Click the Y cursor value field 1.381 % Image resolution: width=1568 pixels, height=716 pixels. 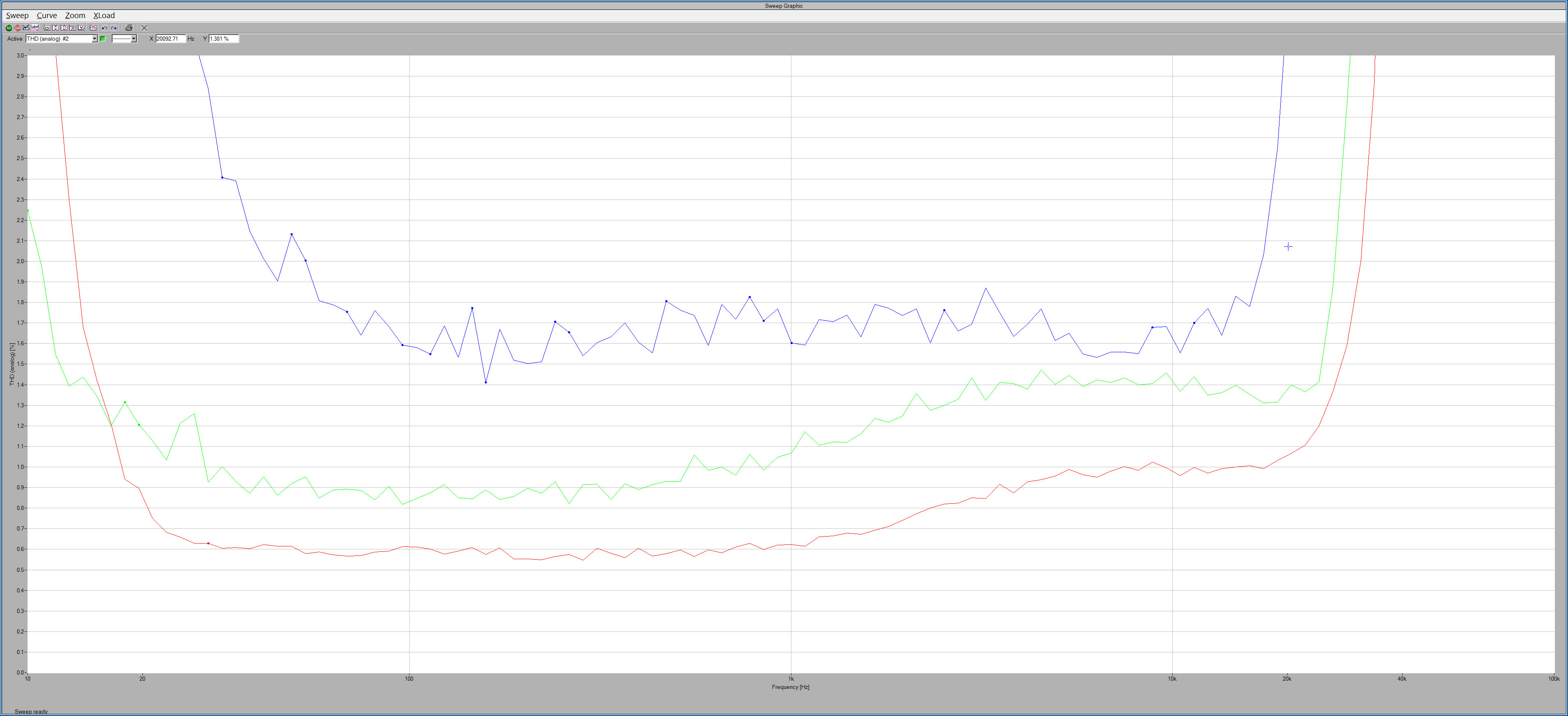(x=224, y=39)
